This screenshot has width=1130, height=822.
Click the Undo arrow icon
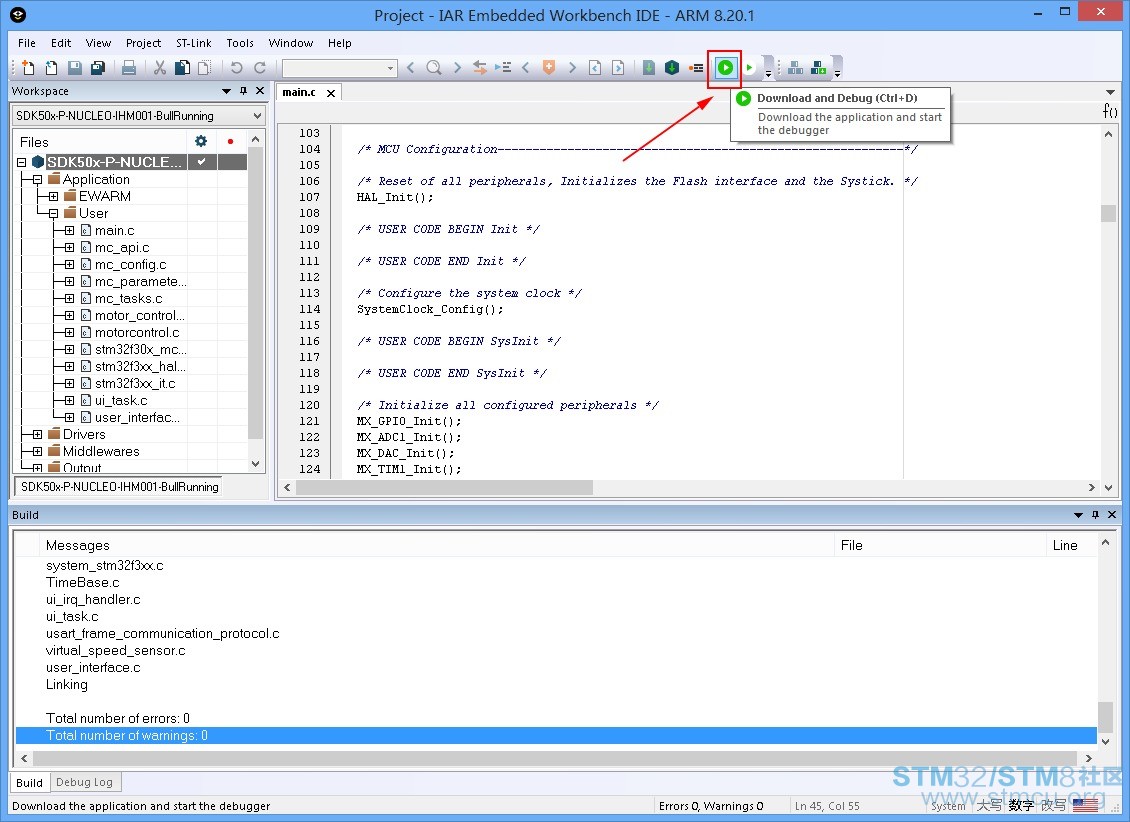tap(236, 68)
